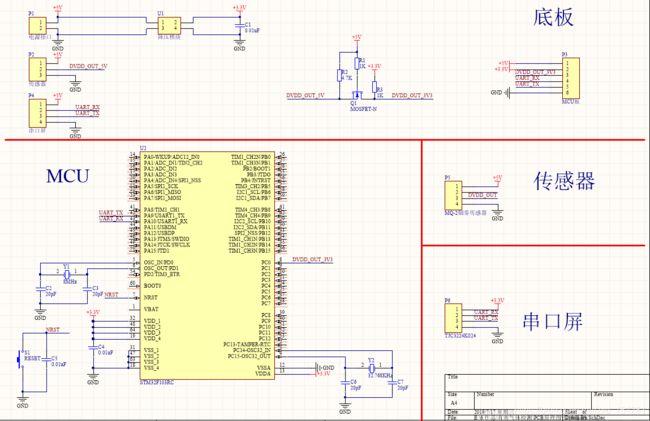The height and width of the screenshot is (421, 650).
Task: Click the PA0-WKUP pin name
Action: [x=172, y=157]
